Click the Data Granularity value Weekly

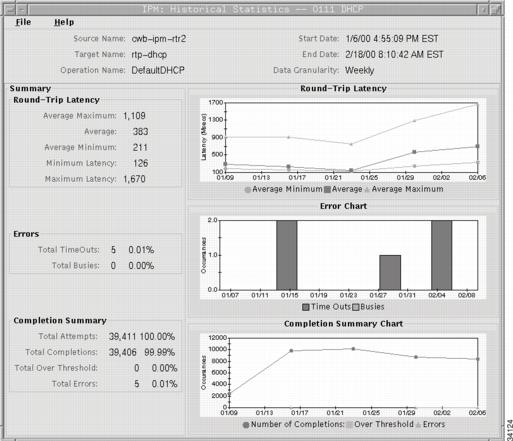click(360, 70)
